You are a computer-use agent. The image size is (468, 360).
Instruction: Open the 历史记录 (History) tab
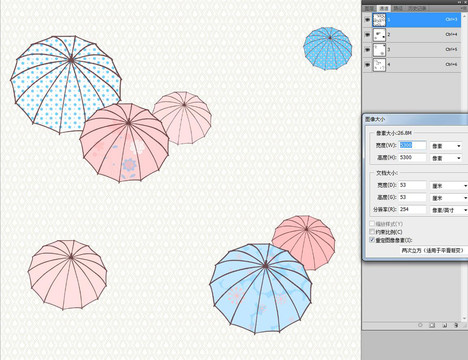point(417,8)
